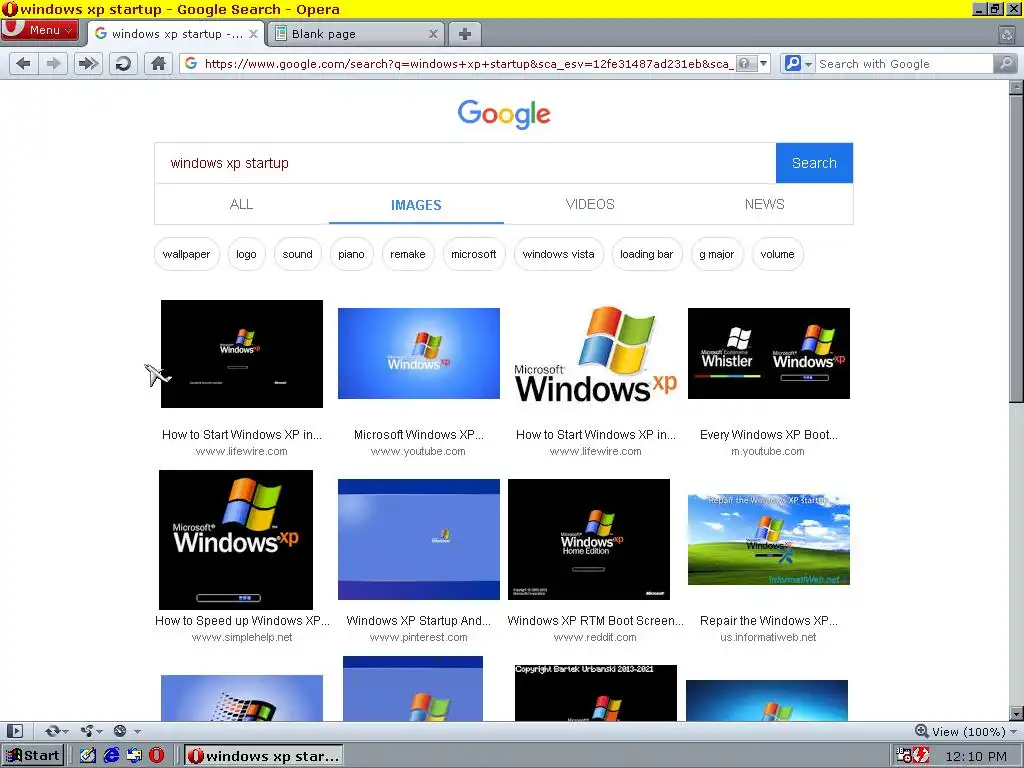Open the Repair Windows XP Startup Bliss thumbnail
Screen dimensions: 1024x768
click(769, 539)
